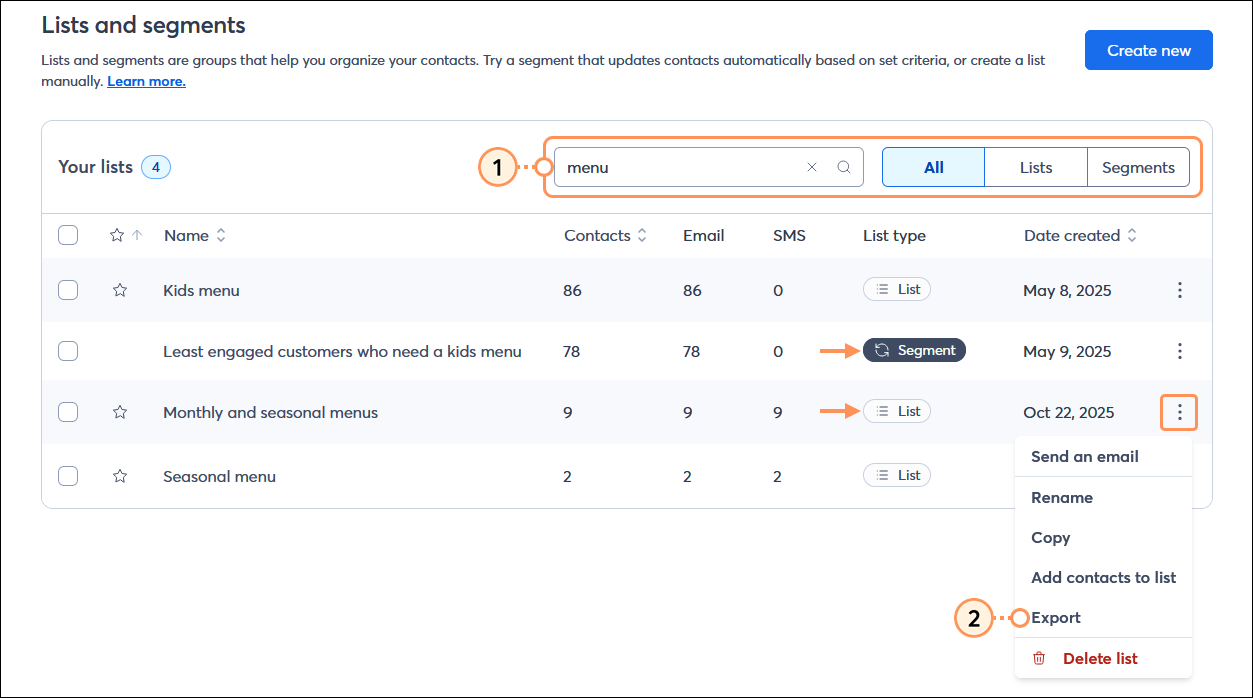Click the 86 contacts value for Kids menu
This screenshot has height=698, width=1253.
click(x=573, y=290)
